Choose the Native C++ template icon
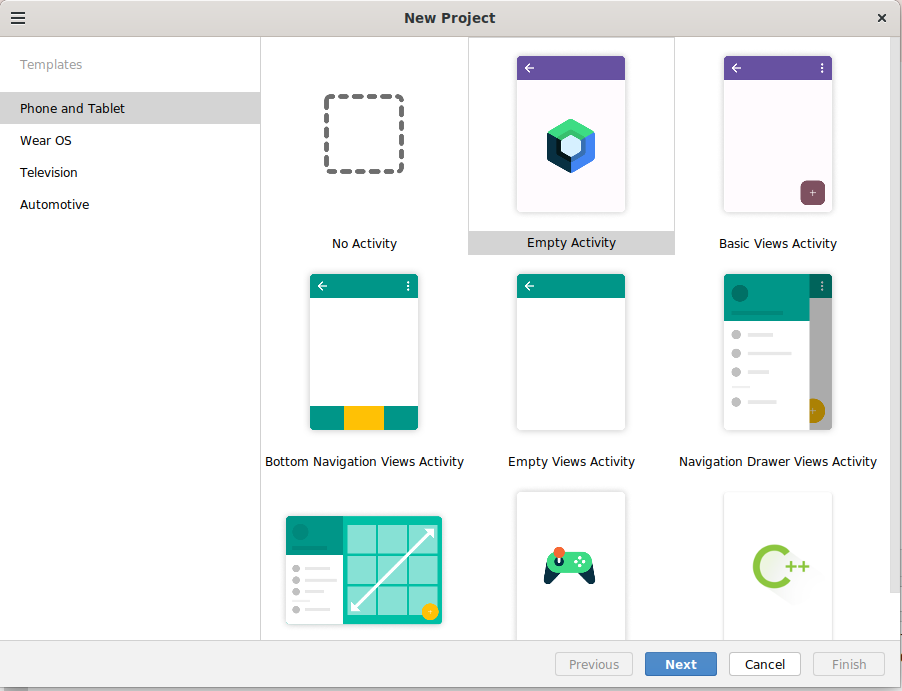 [x=777, y=565]
